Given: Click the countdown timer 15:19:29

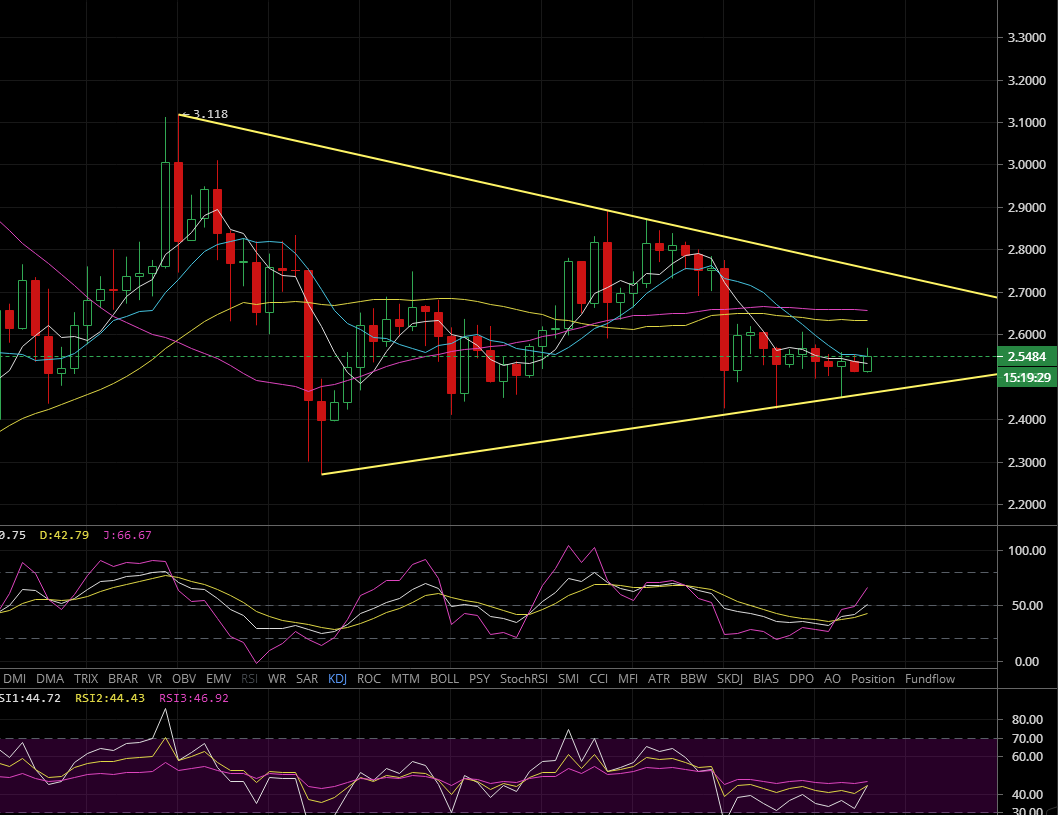Looking at the screenshot, I should click(1027, 377).
